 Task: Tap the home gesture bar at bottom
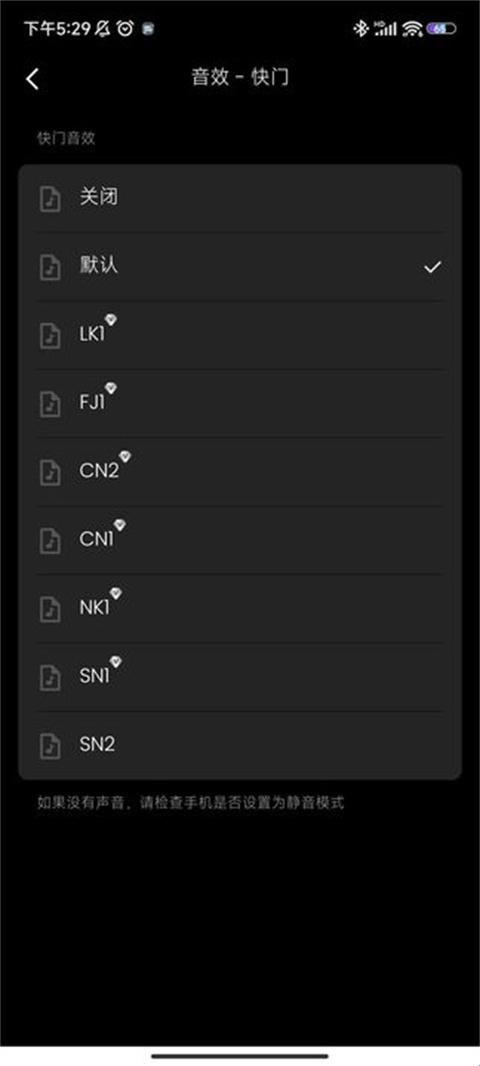pyautogui.click(x=240, y=1056)
